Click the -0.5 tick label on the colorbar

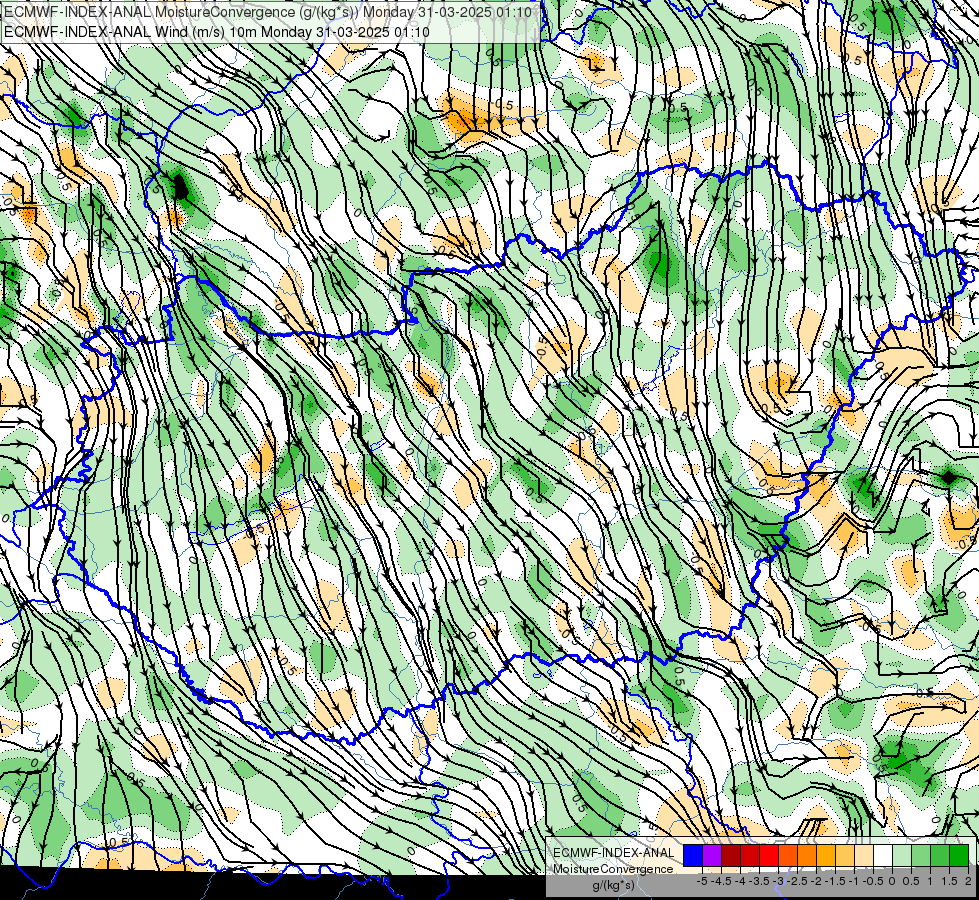click(873, 881)
